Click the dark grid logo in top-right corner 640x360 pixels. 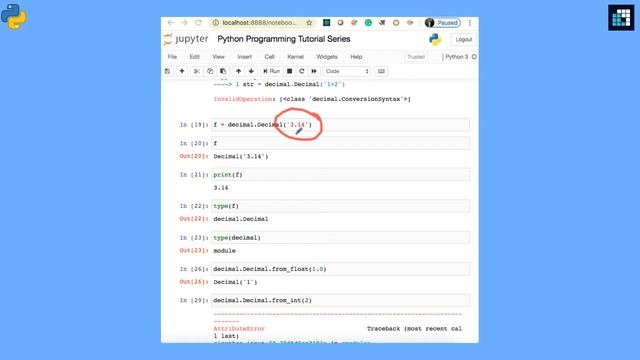tap(621, 18)
